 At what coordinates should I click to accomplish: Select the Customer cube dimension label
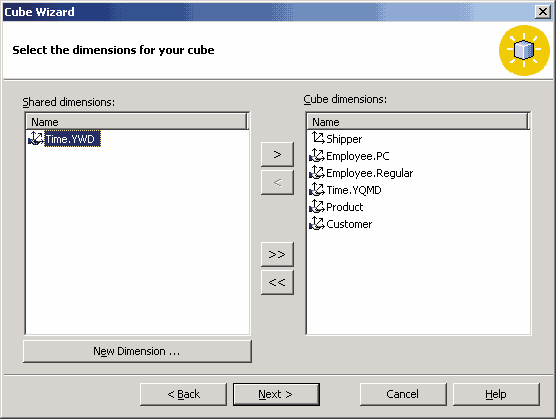(x=349, y=224)
